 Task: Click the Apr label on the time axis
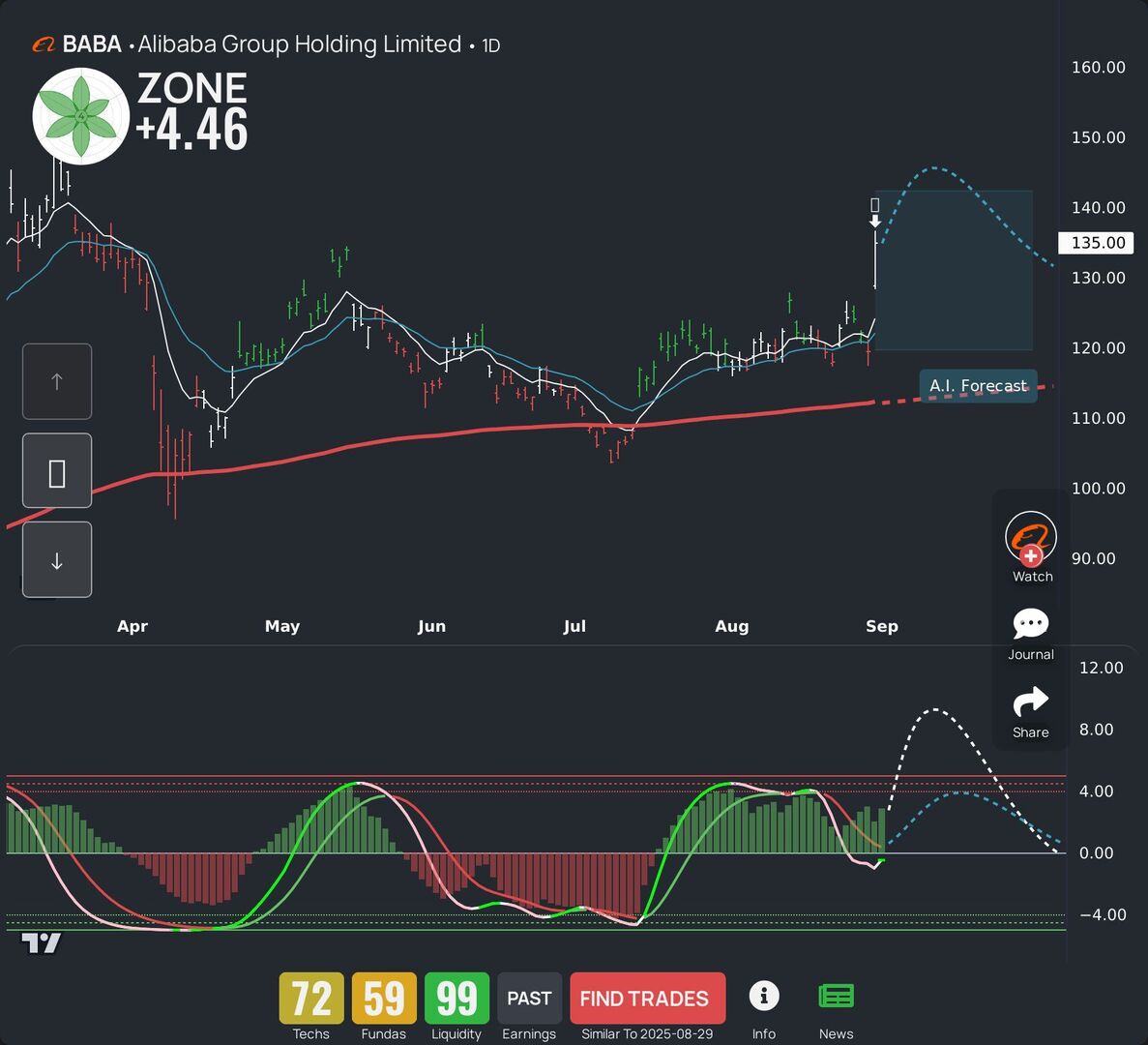click(x=132, y=626)
